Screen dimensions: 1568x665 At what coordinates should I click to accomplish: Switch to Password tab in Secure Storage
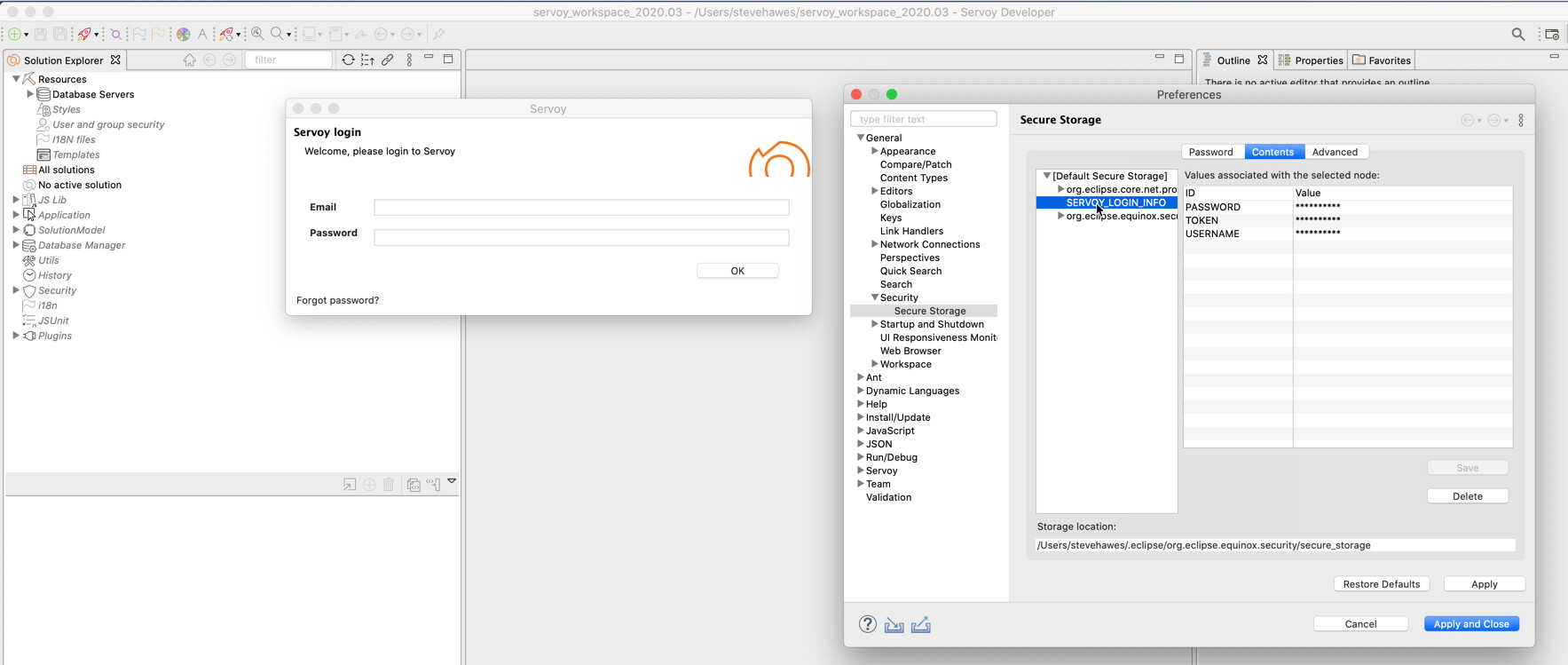[1211, 152]
